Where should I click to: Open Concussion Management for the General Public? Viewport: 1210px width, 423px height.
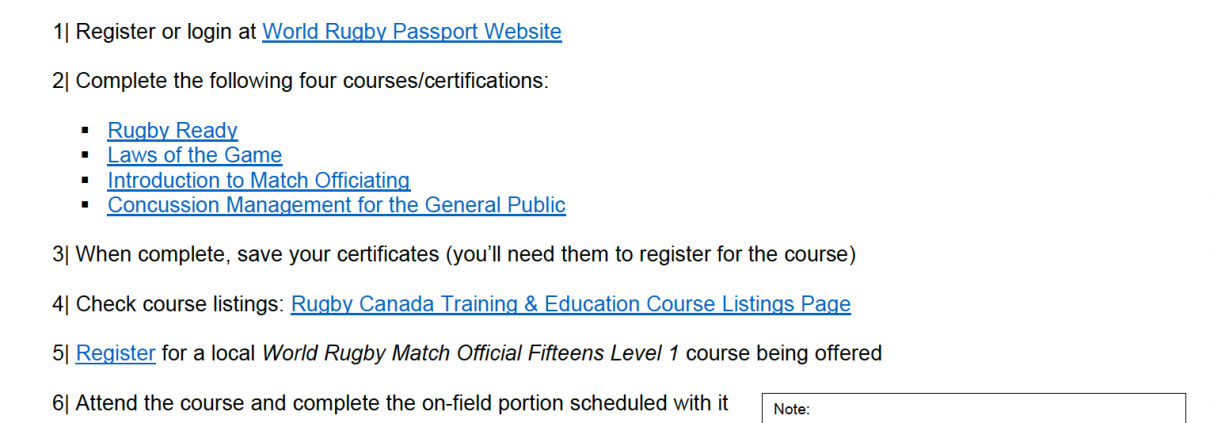337,205
